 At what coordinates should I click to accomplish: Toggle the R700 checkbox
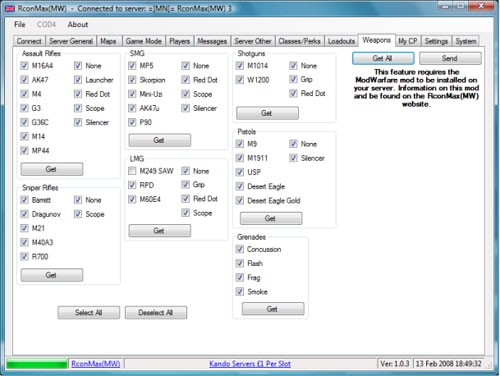(24, 256)
